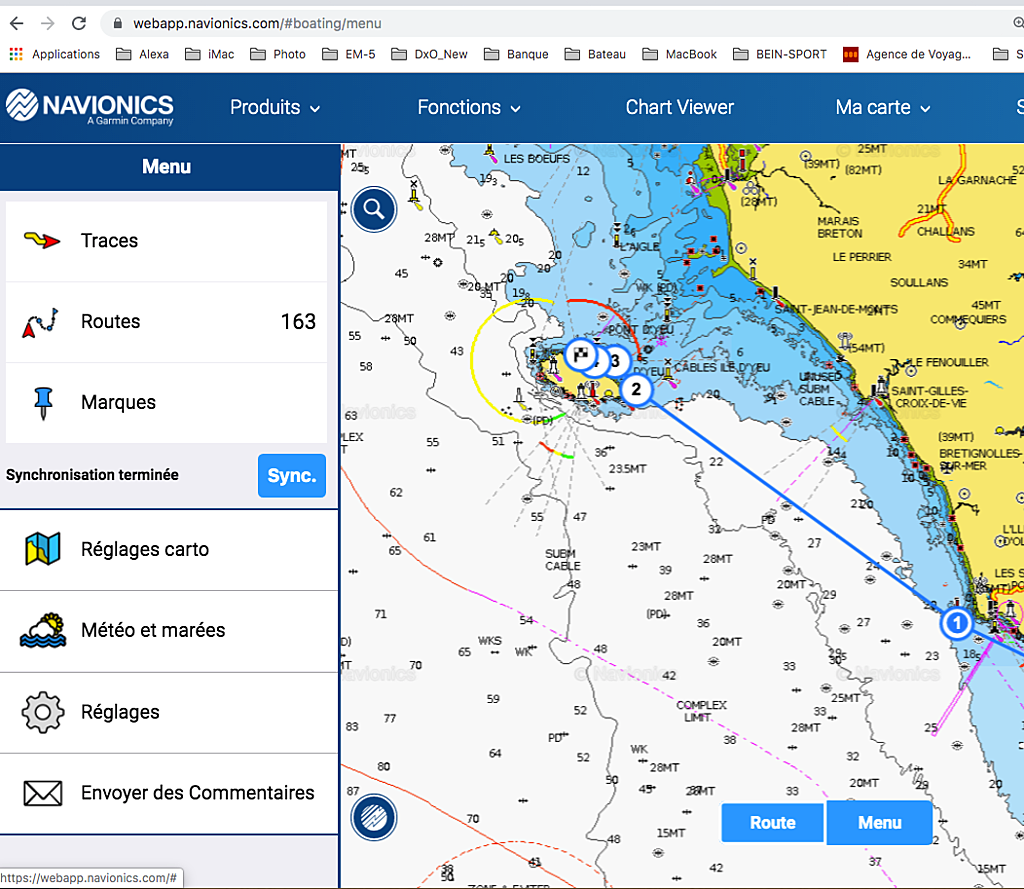Image resolution: width=1024 pixels, height=889 pixels.
Task: Reload the page with the refresh icon
Action: coord(79,24)
